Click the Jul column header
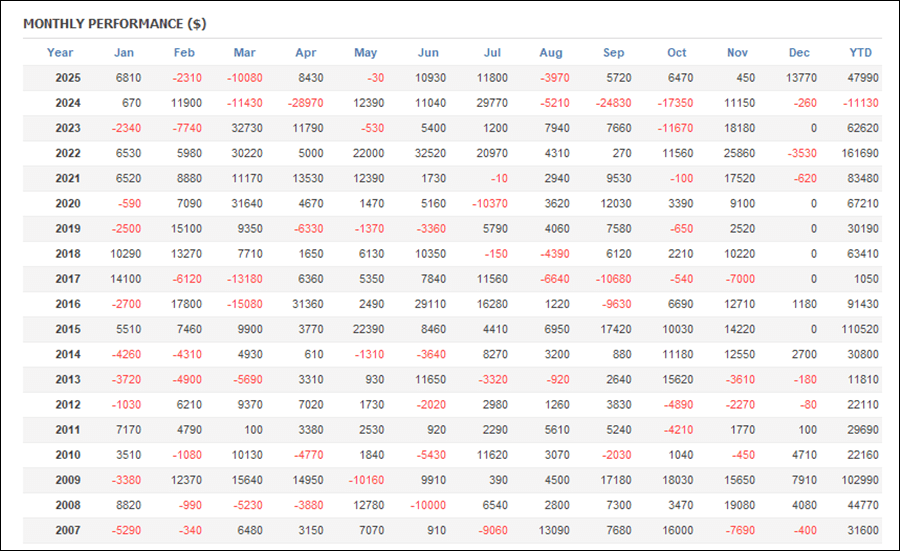This screenshot has width=900, height=551. tap(492, 53)
